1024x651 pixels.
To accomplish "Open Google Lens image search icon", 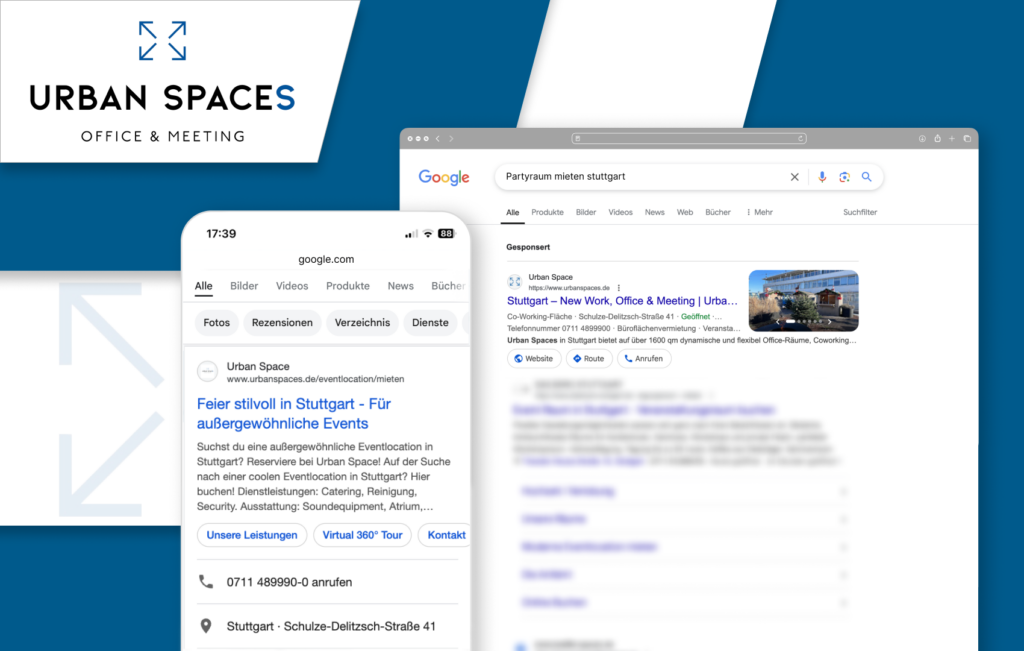I will tap(844, 177).
